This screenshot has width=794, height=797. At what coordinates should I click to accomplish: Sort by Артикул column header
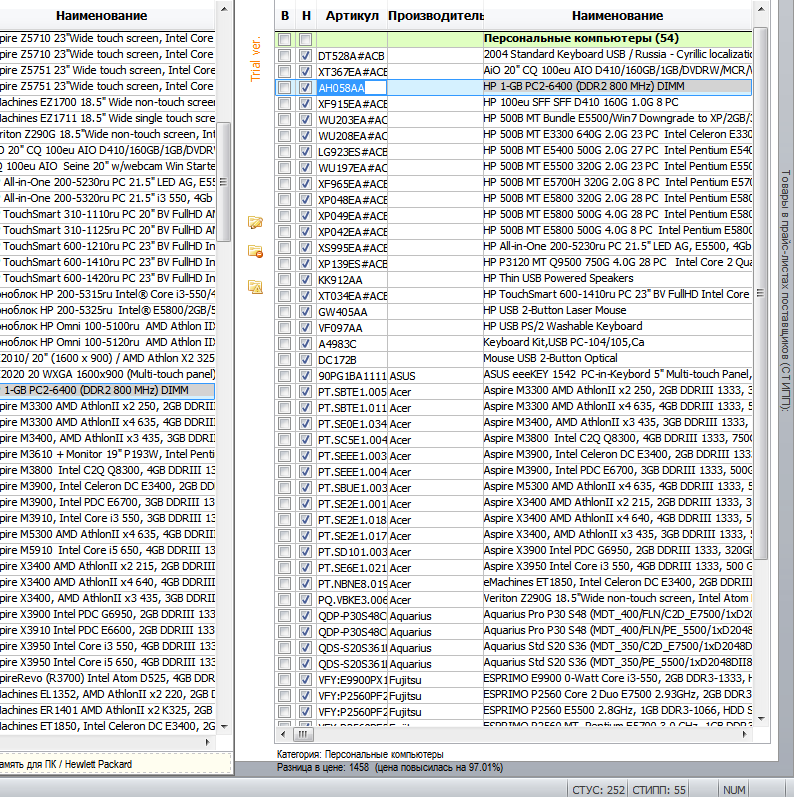coord(352,16)
